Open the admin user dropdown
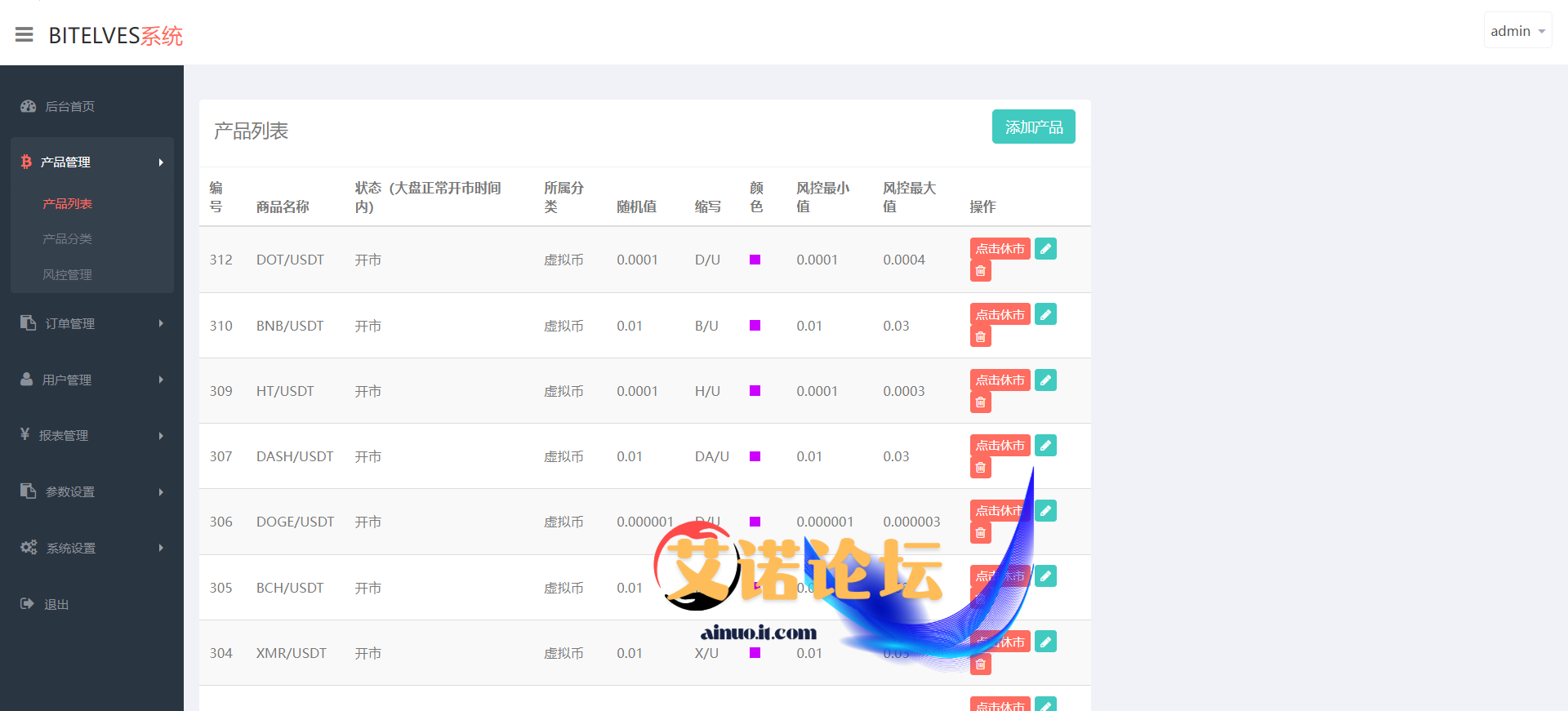 coord(1517,31)
